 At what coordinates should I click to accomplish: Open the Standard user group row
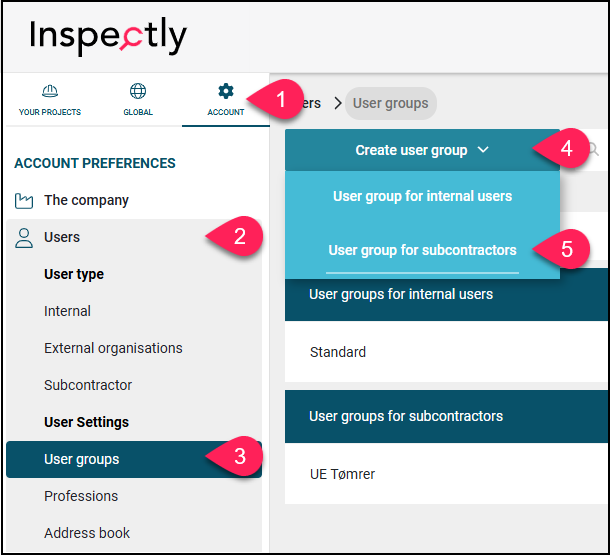click(447, 352)
